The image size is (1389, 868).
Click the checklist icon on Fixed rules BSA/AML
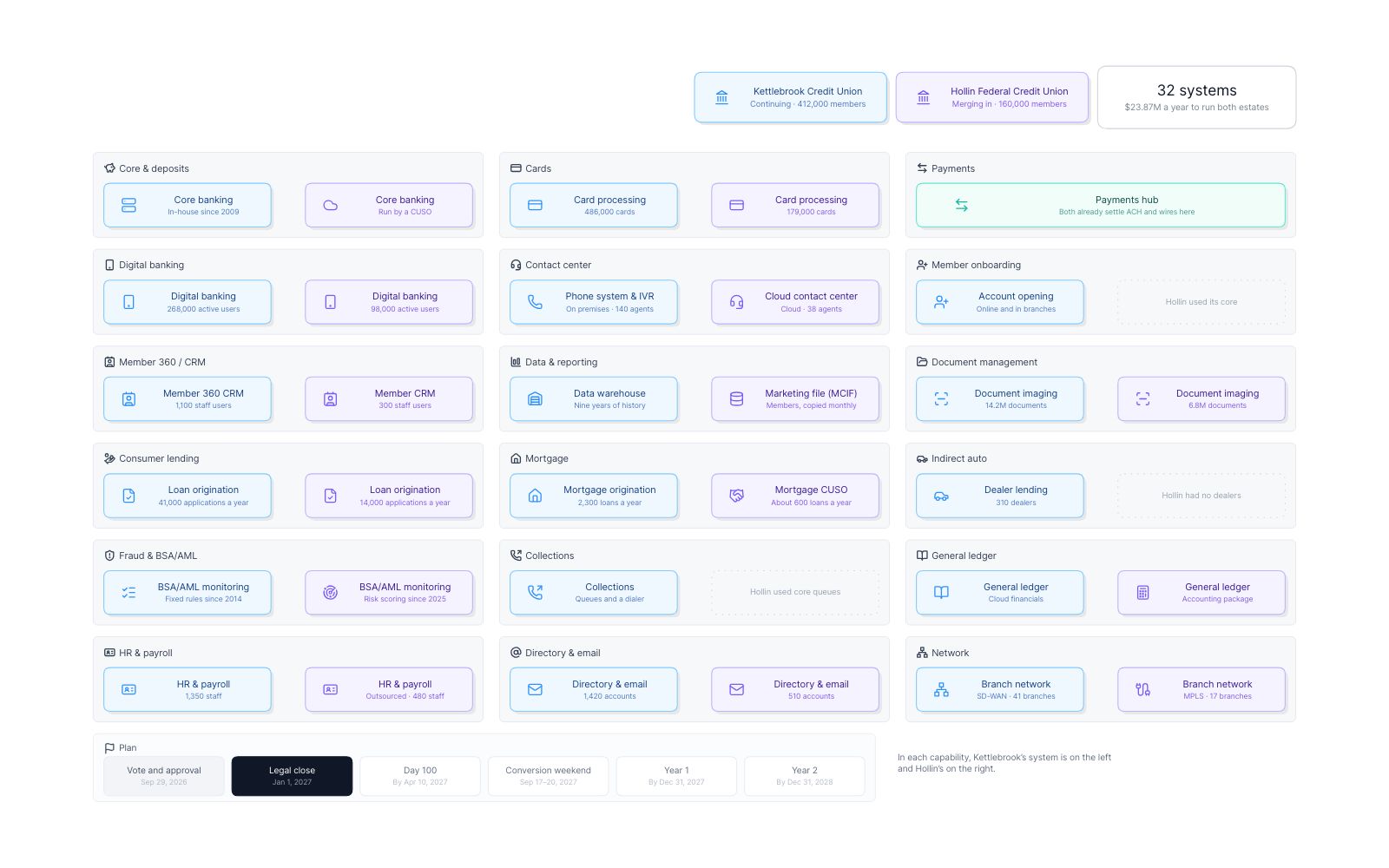click(x=128, y=593)
